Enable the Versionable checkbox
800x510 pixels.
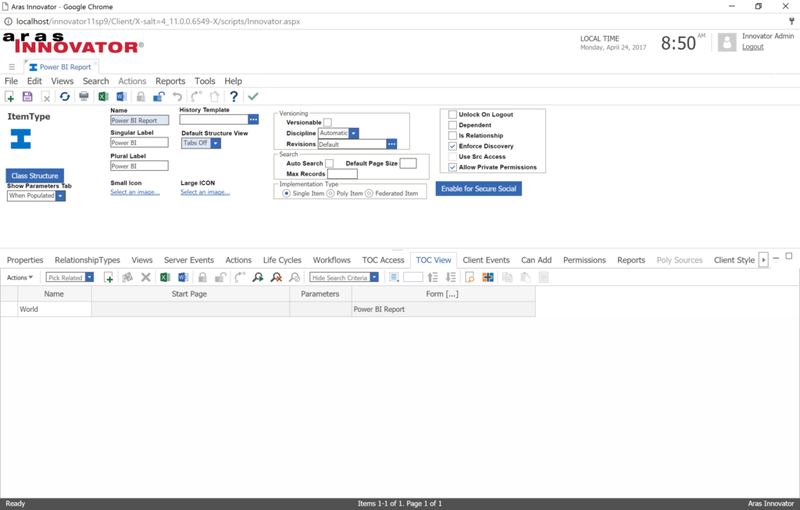click(x=327, y=122)
